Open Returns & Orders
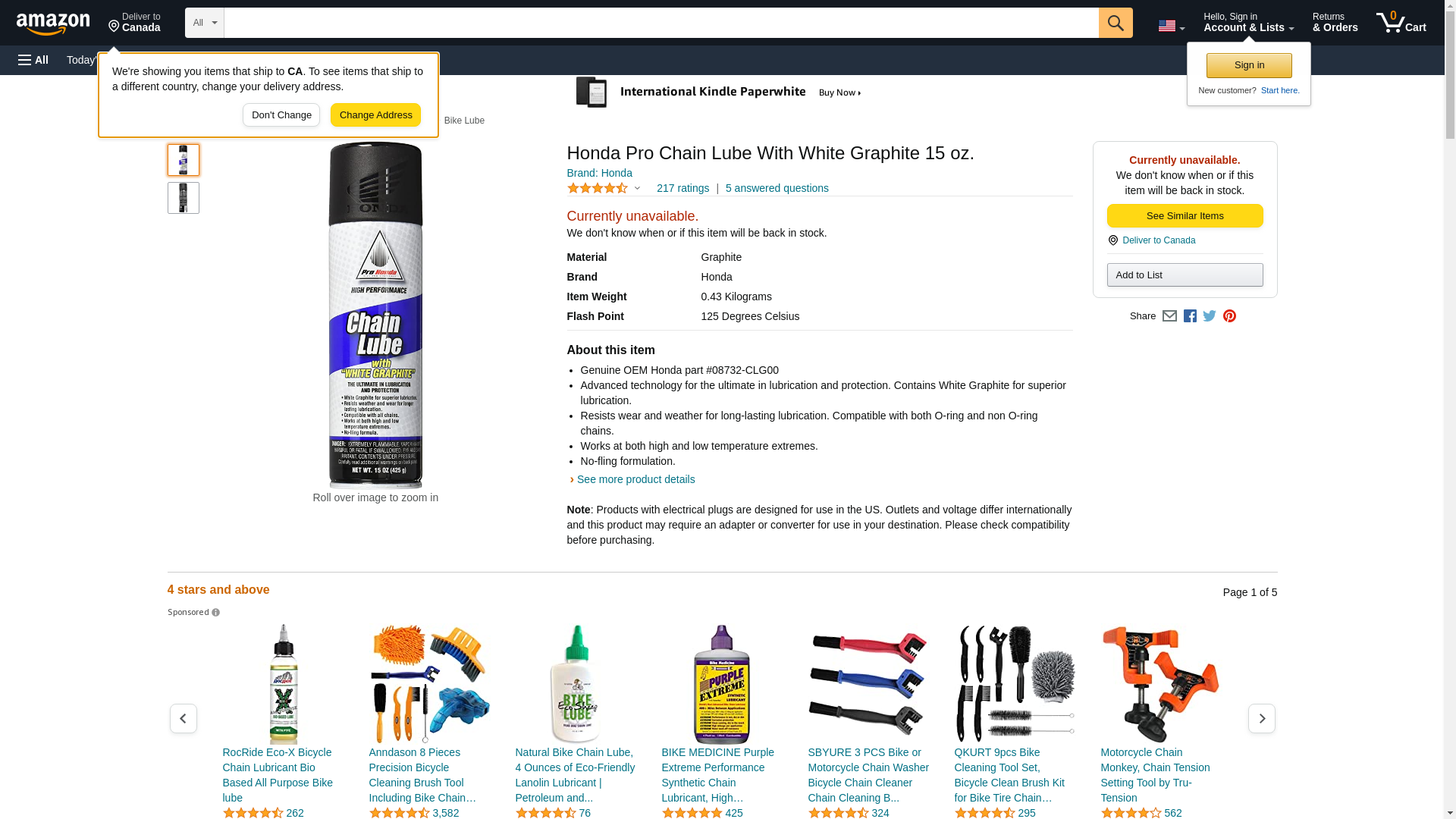 point(1335,23)
